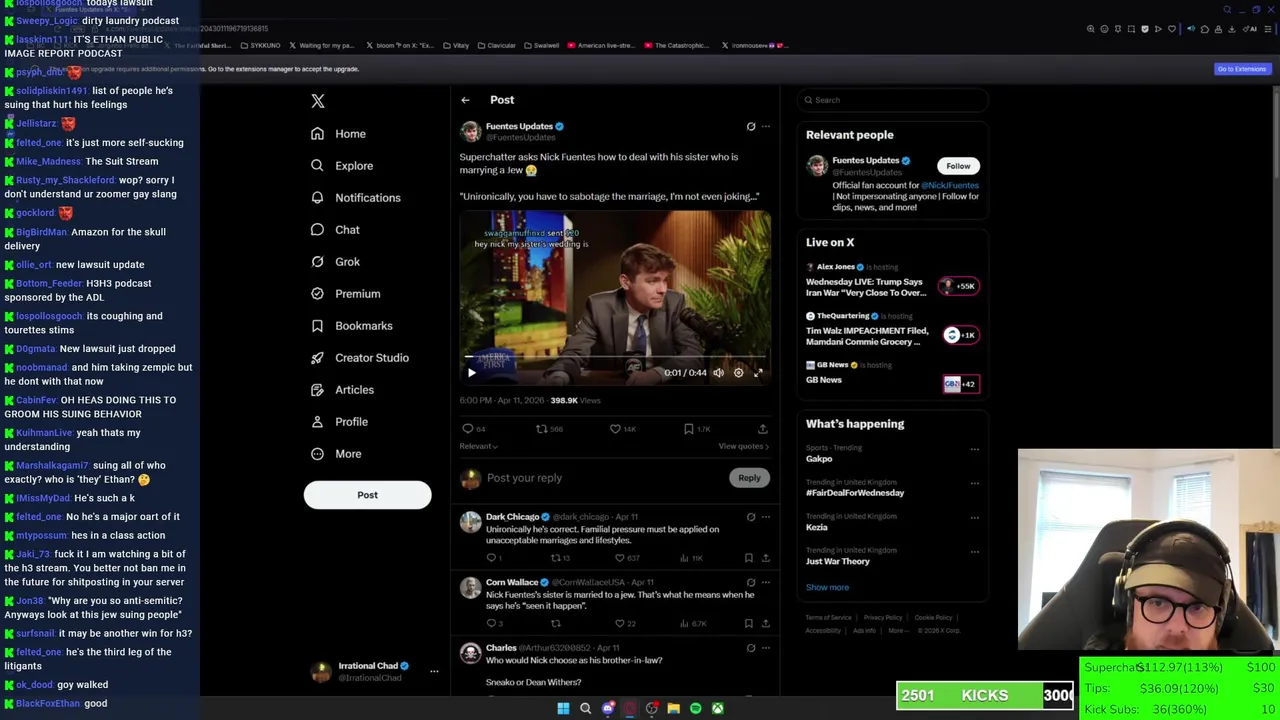Open Discord from the taskbar
The image size is (1280, 720).
point(607,709)
